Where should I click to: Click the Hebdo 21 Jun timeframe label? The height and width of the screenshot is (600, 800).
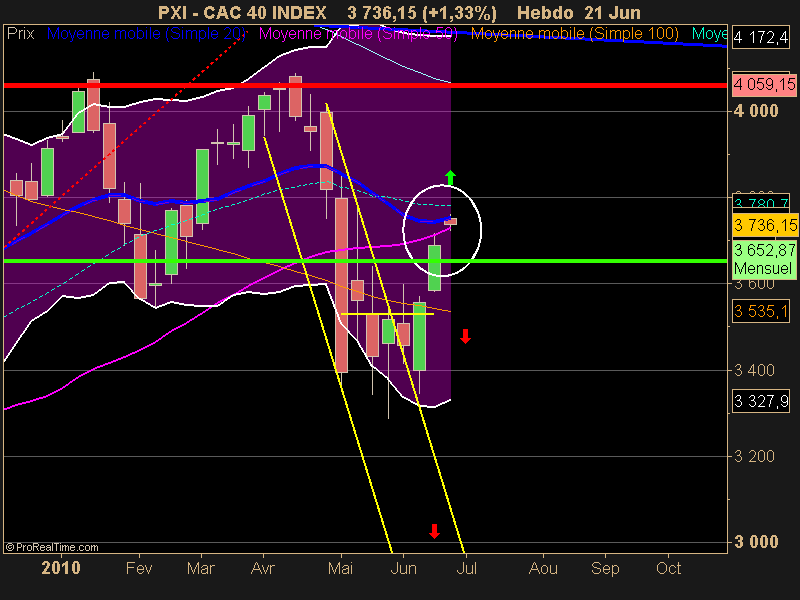coord(579,12)
